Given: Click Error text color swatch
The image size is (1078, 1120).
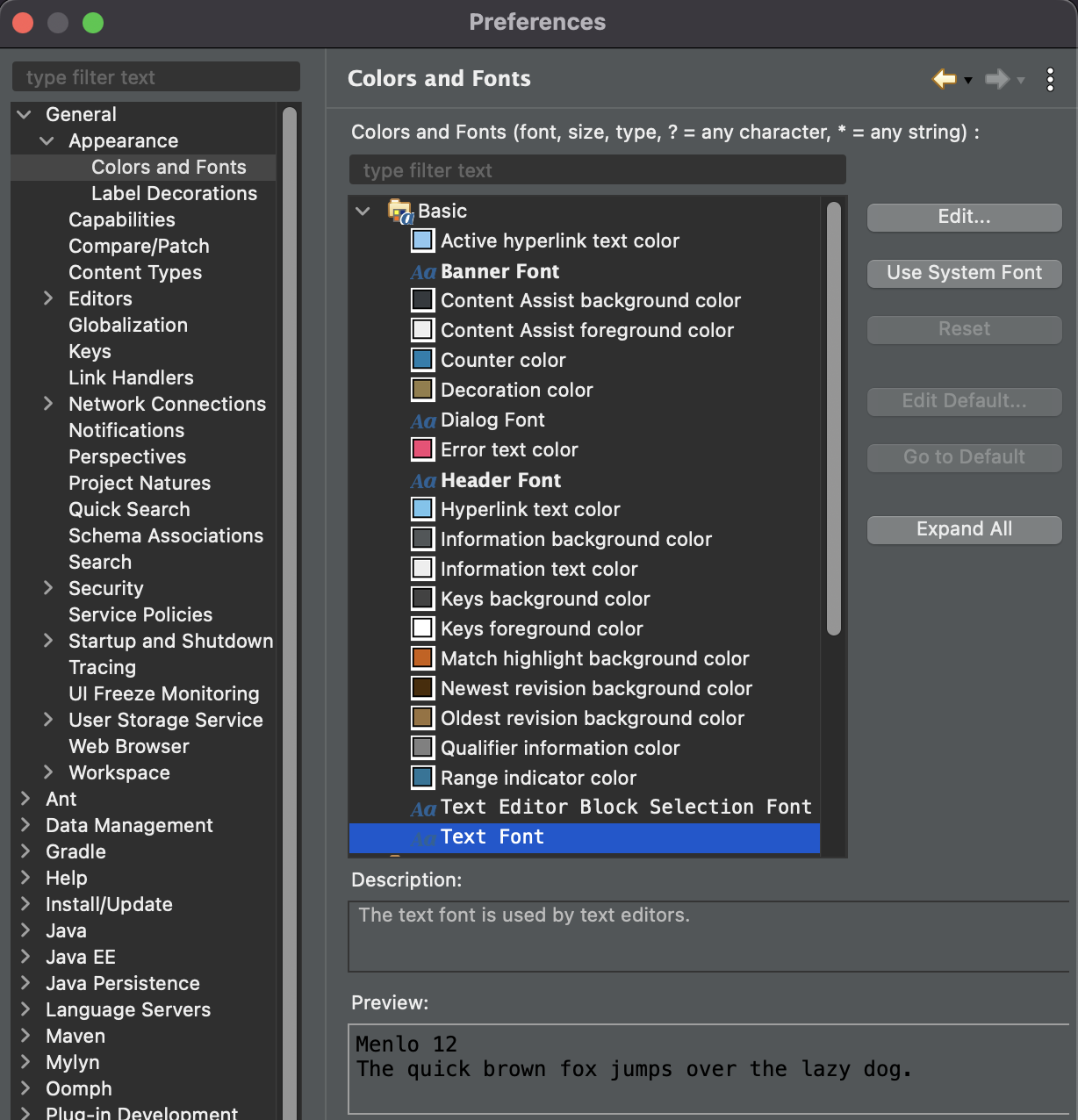Looking at the screenshot, I should point(422,449).
